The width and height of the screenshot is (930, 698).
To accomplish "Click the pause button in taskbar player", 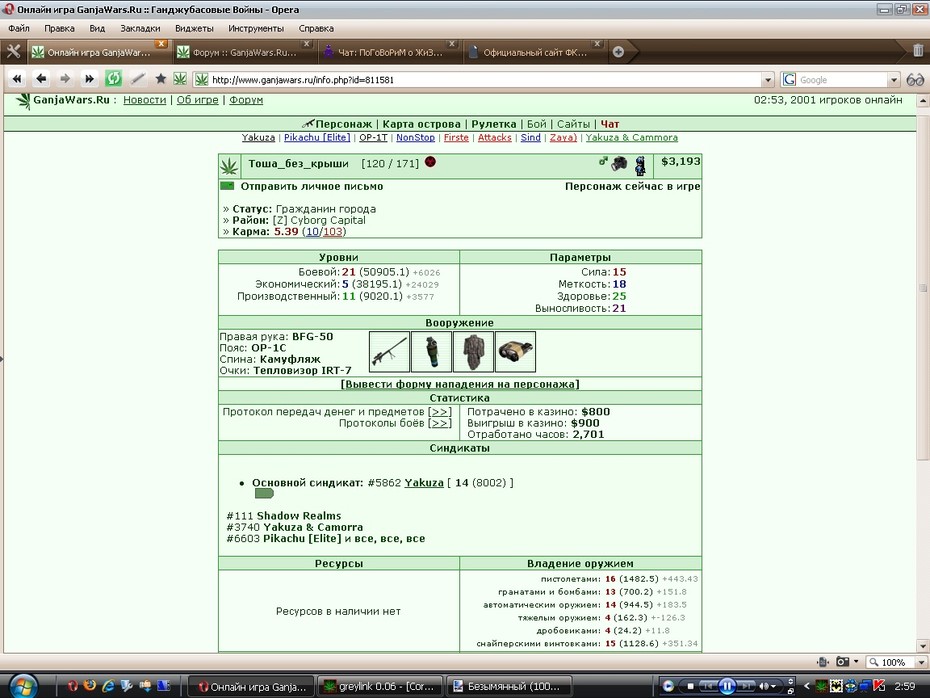I will pyautogui.click(x=727, y=686).
